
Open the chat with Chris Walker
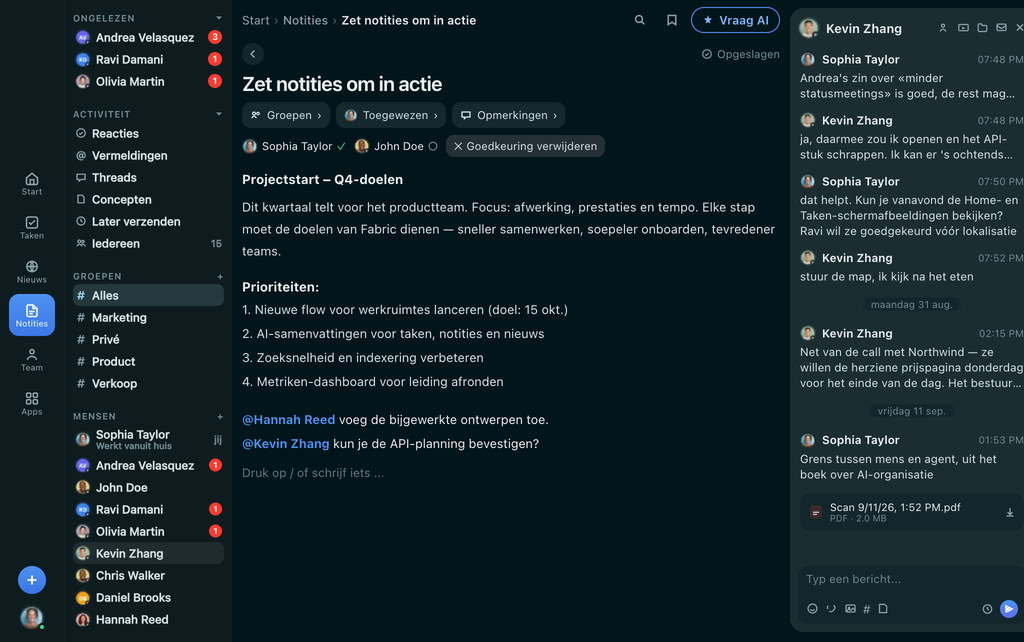pos(148,575)
